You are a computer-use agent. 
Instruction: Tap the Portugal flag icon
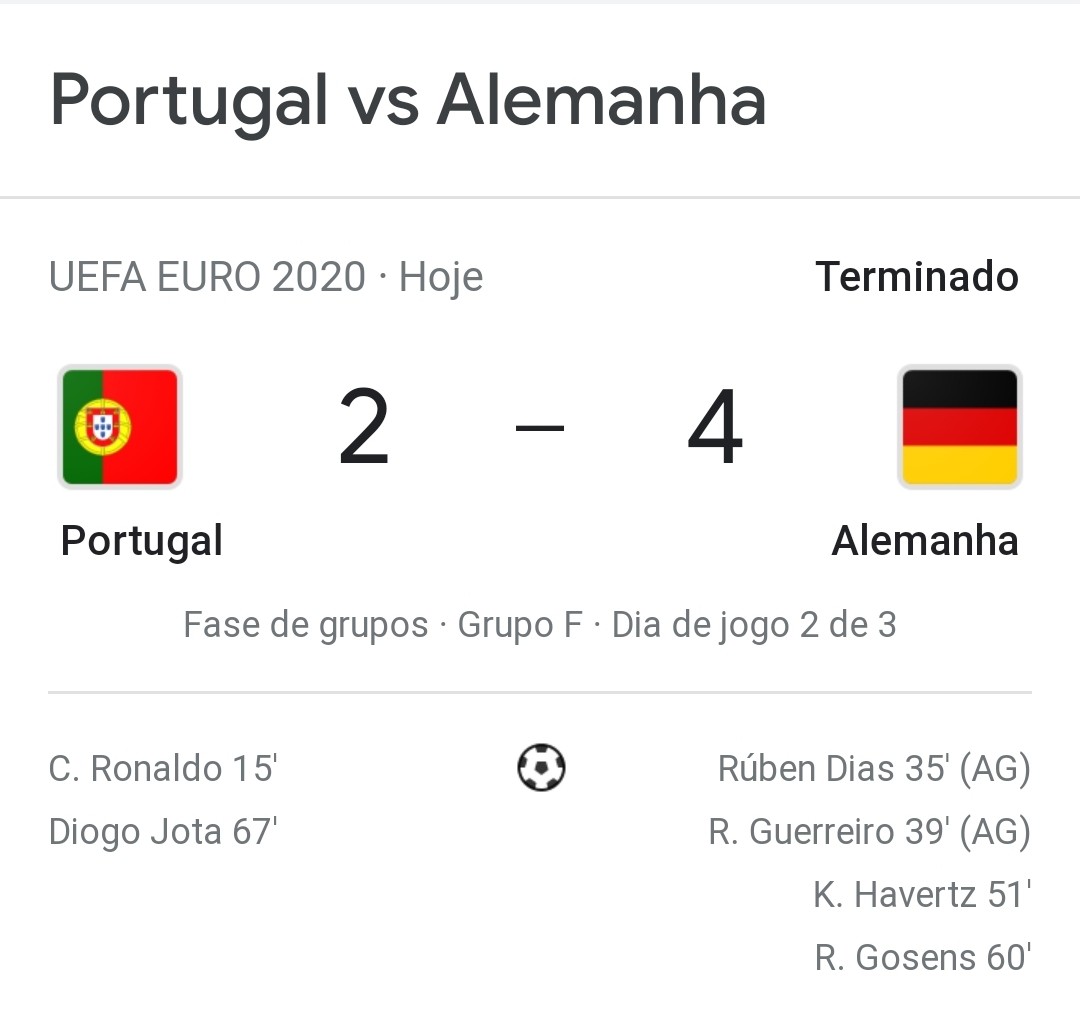[120, 427]
